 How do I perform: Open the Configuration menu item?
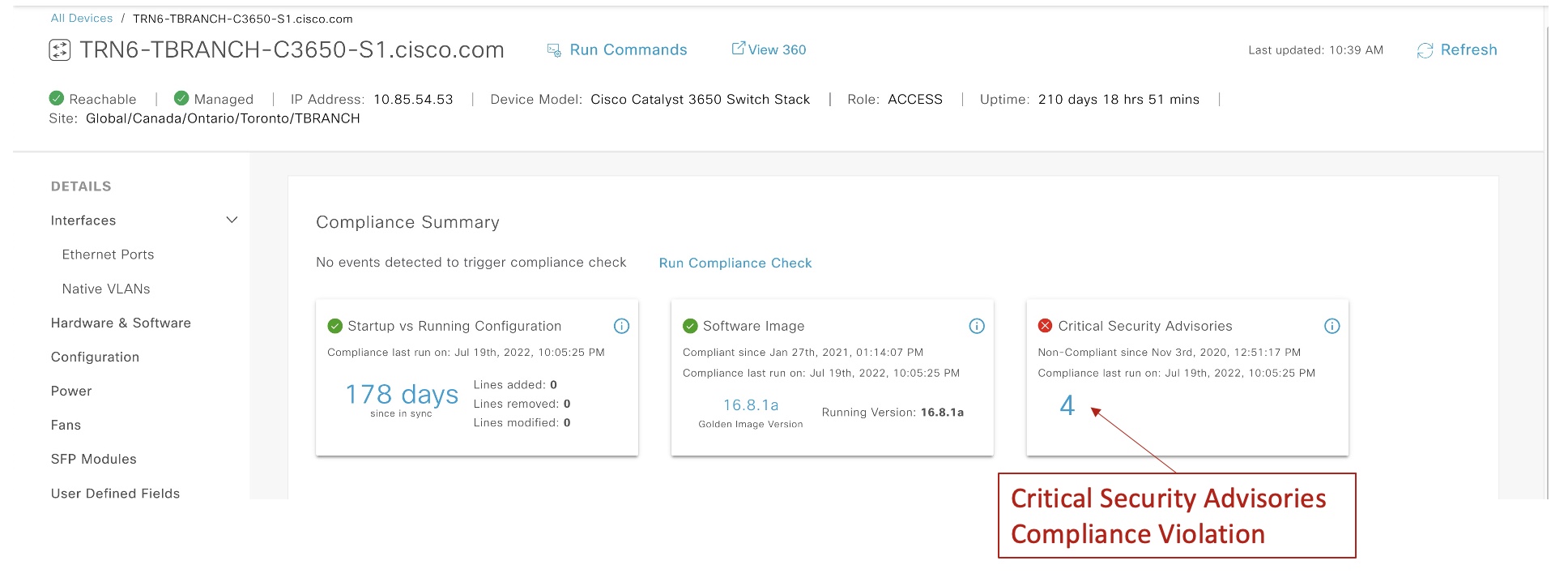(x=95, y=357)
